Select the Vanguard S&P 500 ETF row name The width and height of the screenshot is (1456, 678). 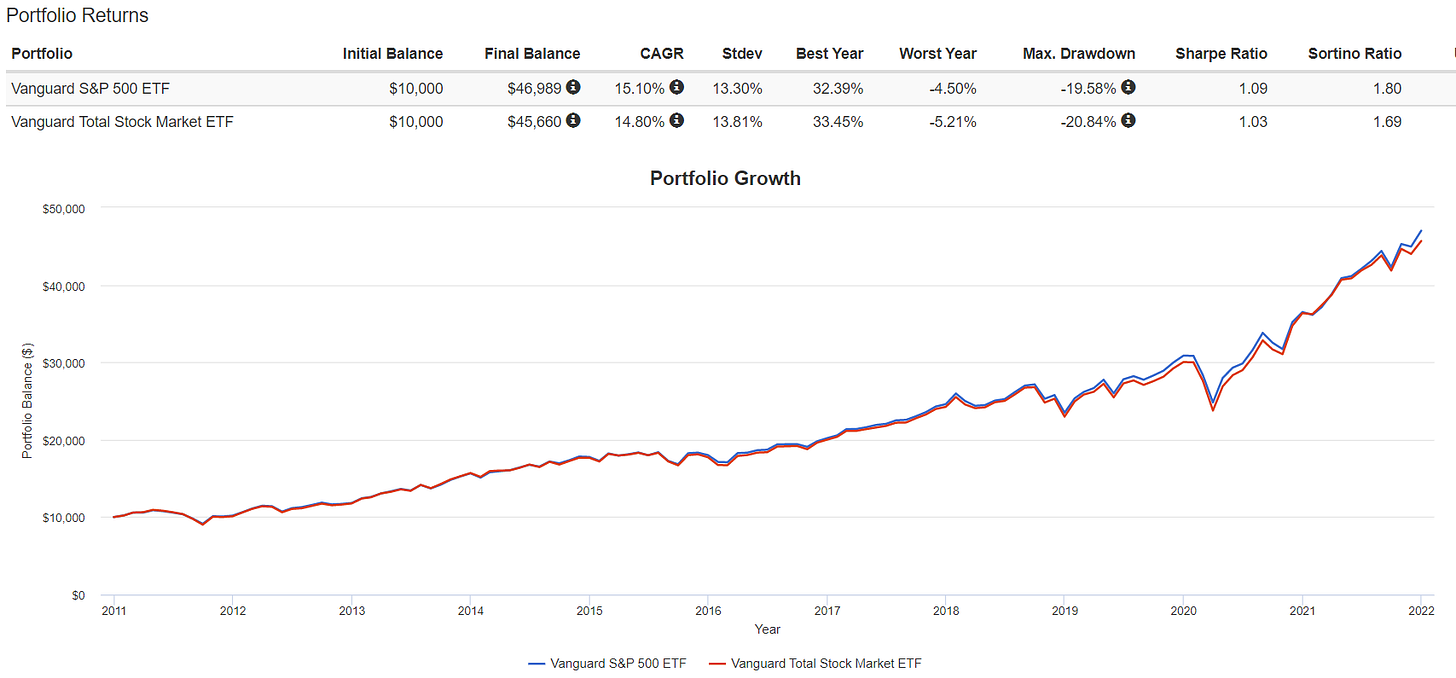coord(91,88)
